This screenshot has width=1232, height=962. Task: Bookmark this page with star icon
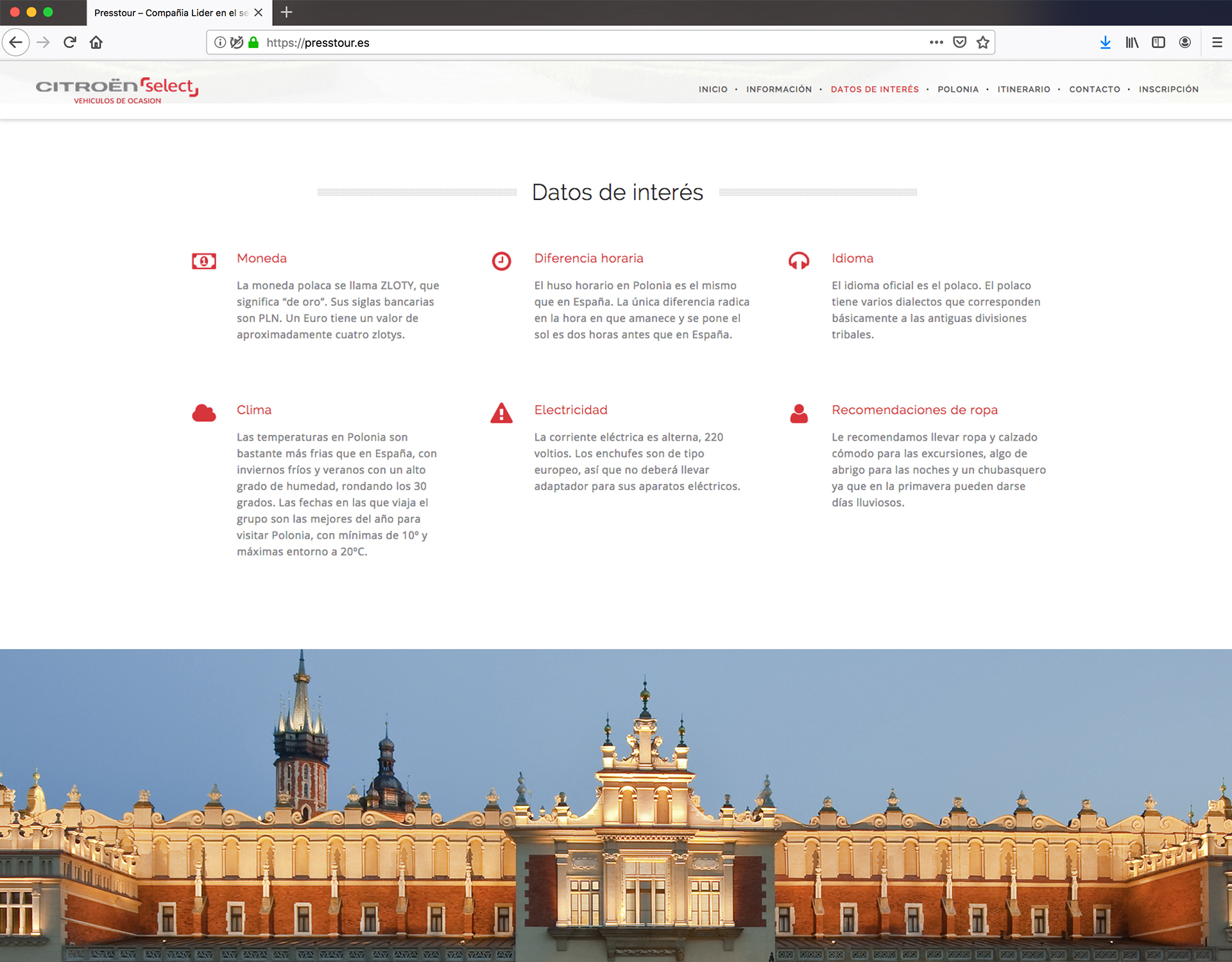tap(982, 42)
